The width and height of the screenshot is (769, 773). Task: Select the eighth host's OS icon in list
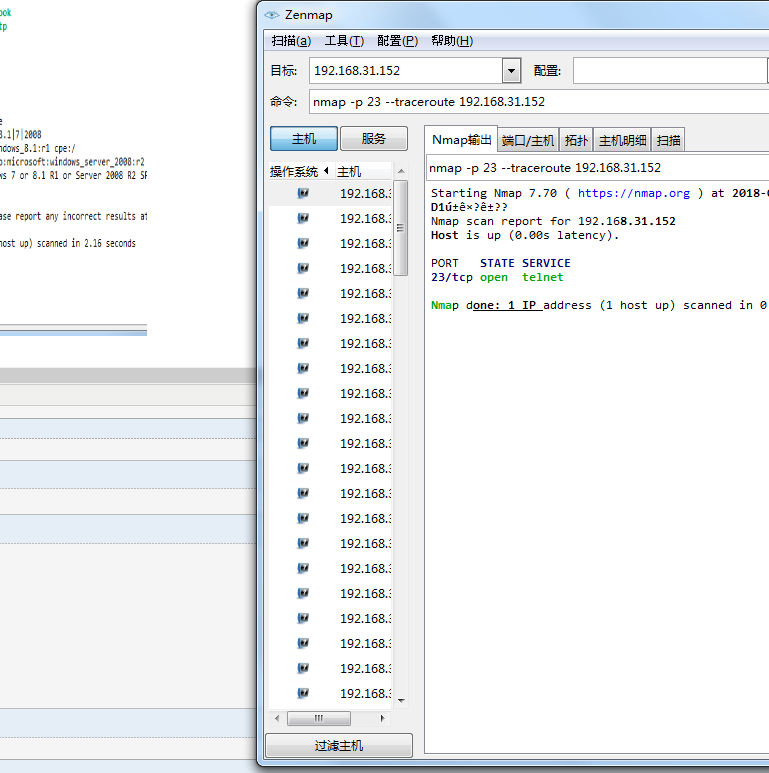pyautogui.click(x=303, y=368)
